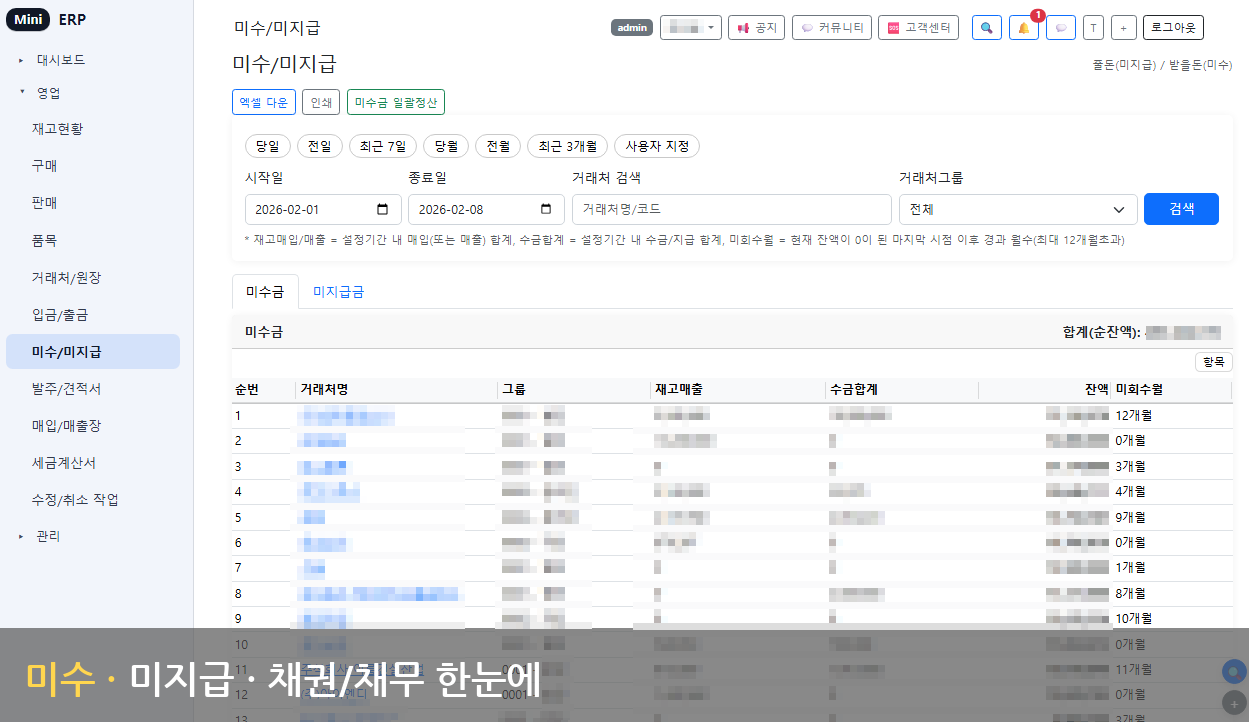Click the T text size button

pyautogui.click(x=1093, y=28)
